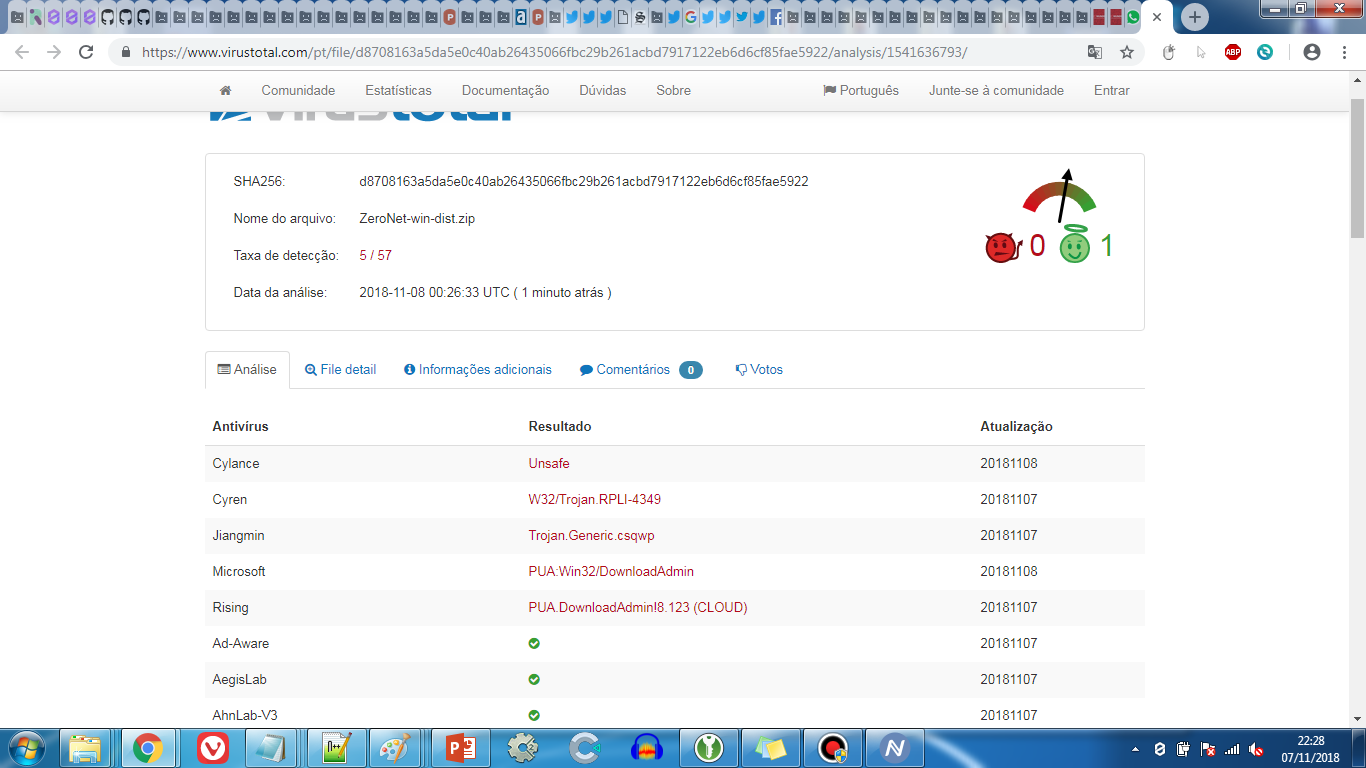Show hidden system tray icons
The width and height of the screenshot is (1366, 768).
pos(1135,749)
